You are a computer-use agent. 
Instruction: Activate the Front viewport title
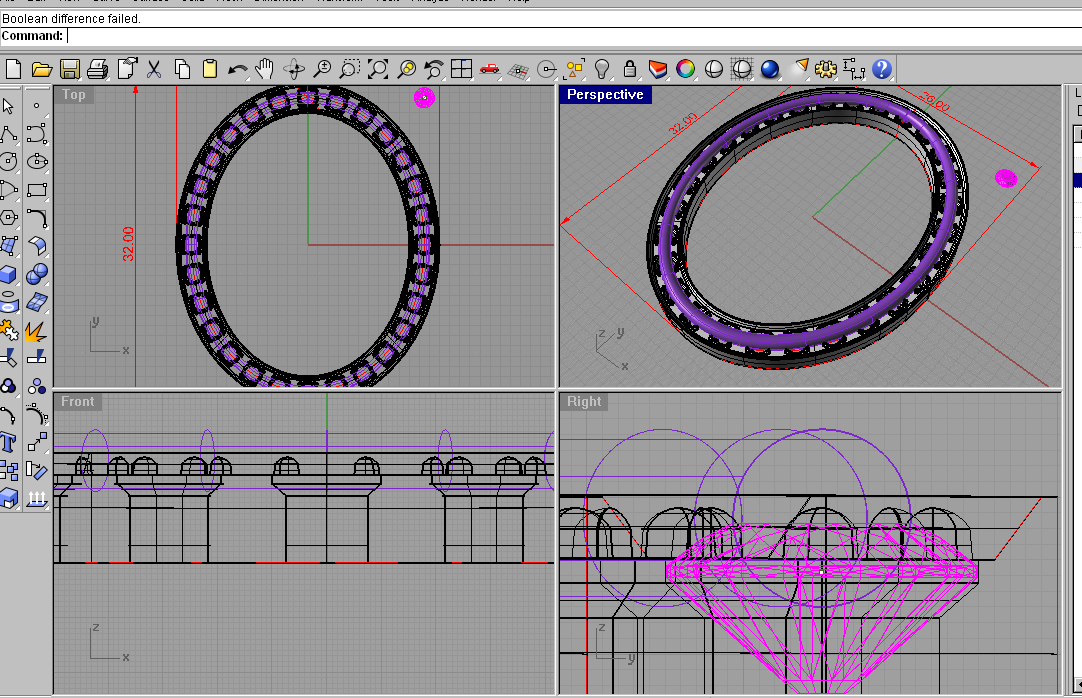pyautogui.click(x=77, y=402)
